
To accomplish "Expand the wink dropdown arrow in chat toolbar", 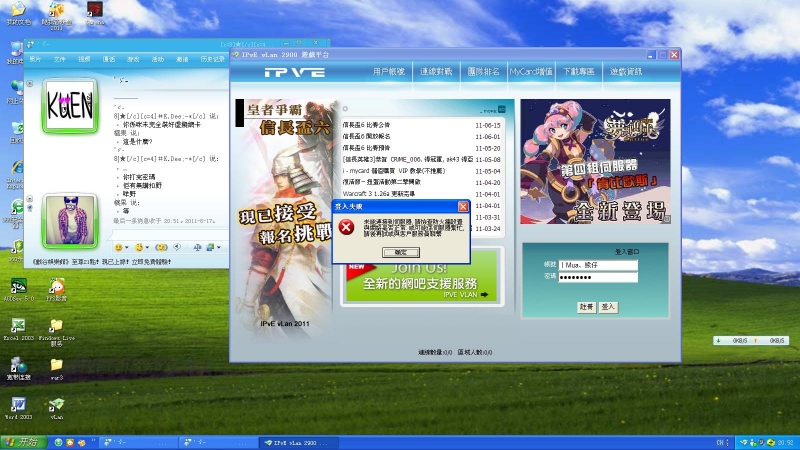I will click(x=147, y=248).
